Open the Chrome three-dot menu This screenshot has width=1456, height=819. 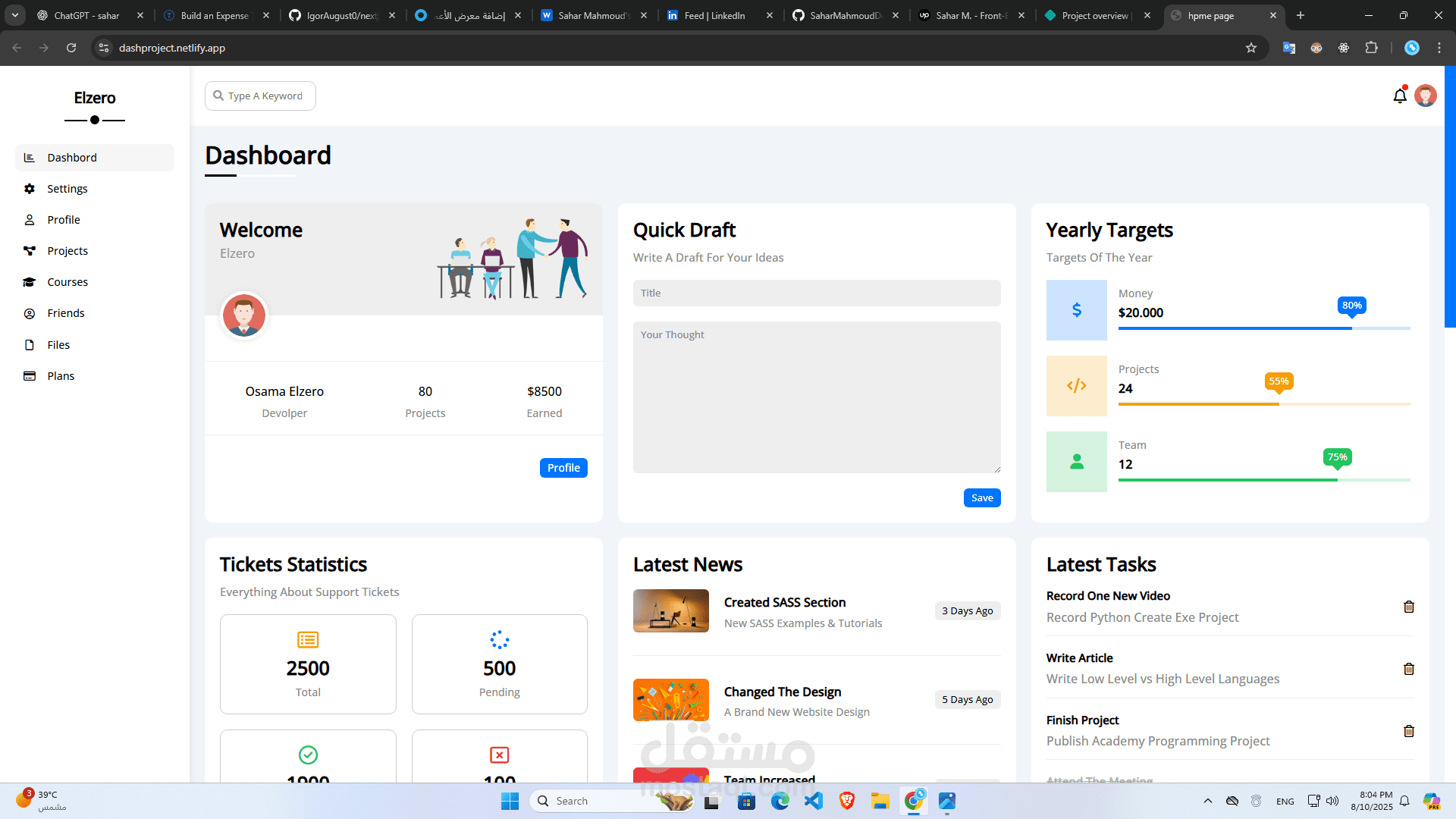click(x=1439, y=47)
